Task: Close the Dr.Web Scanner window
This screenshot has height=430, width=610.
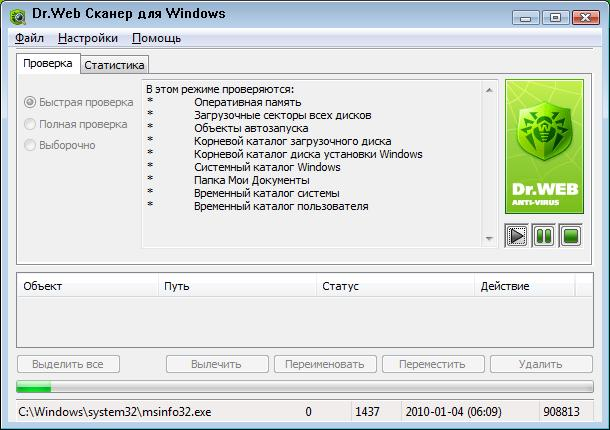Action: 585,18
